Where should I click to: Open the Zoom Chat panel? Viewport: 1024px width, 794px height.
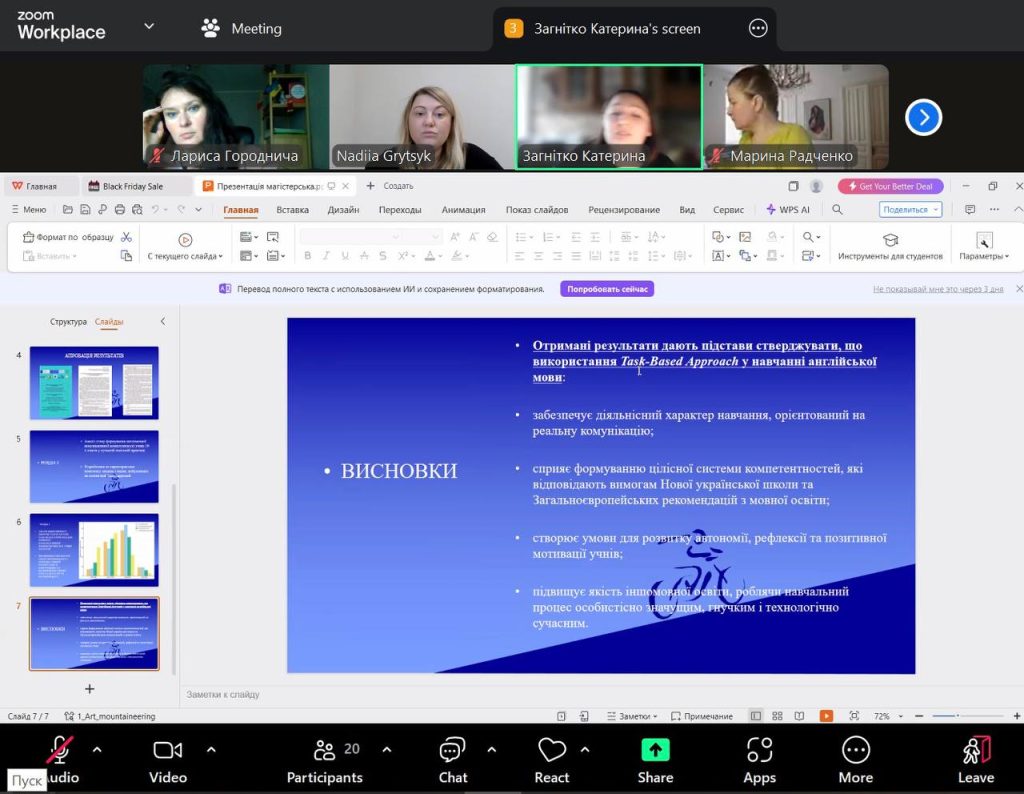tap(452, 750)
